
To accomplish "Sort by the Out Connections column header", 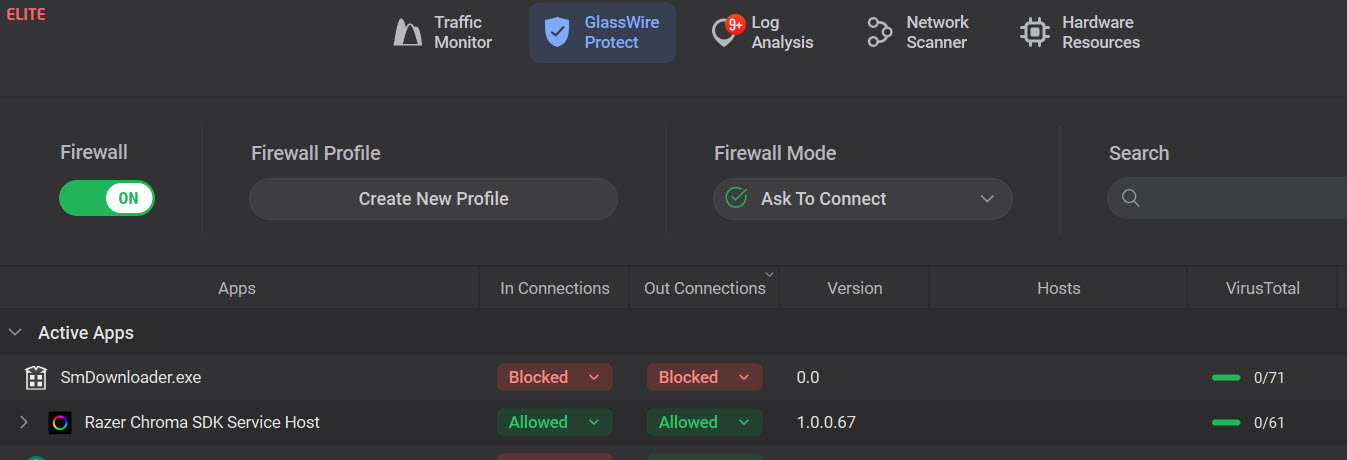I will pos(704,288).
